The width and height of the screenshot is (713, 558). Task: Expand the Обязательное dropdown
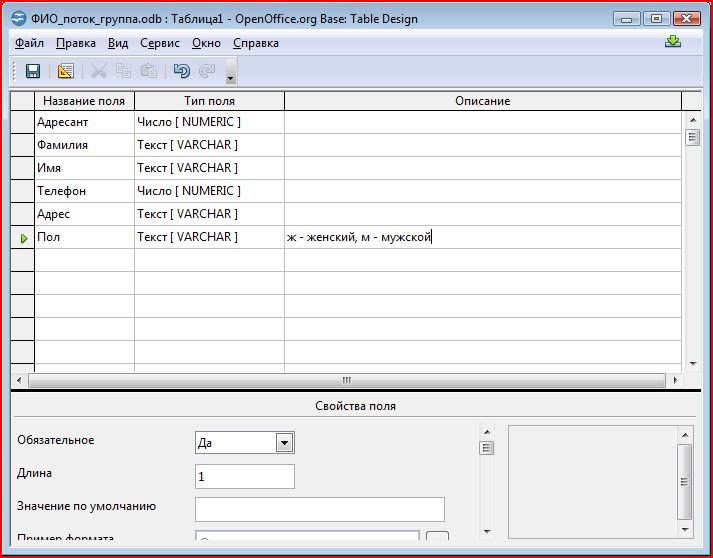284,442
